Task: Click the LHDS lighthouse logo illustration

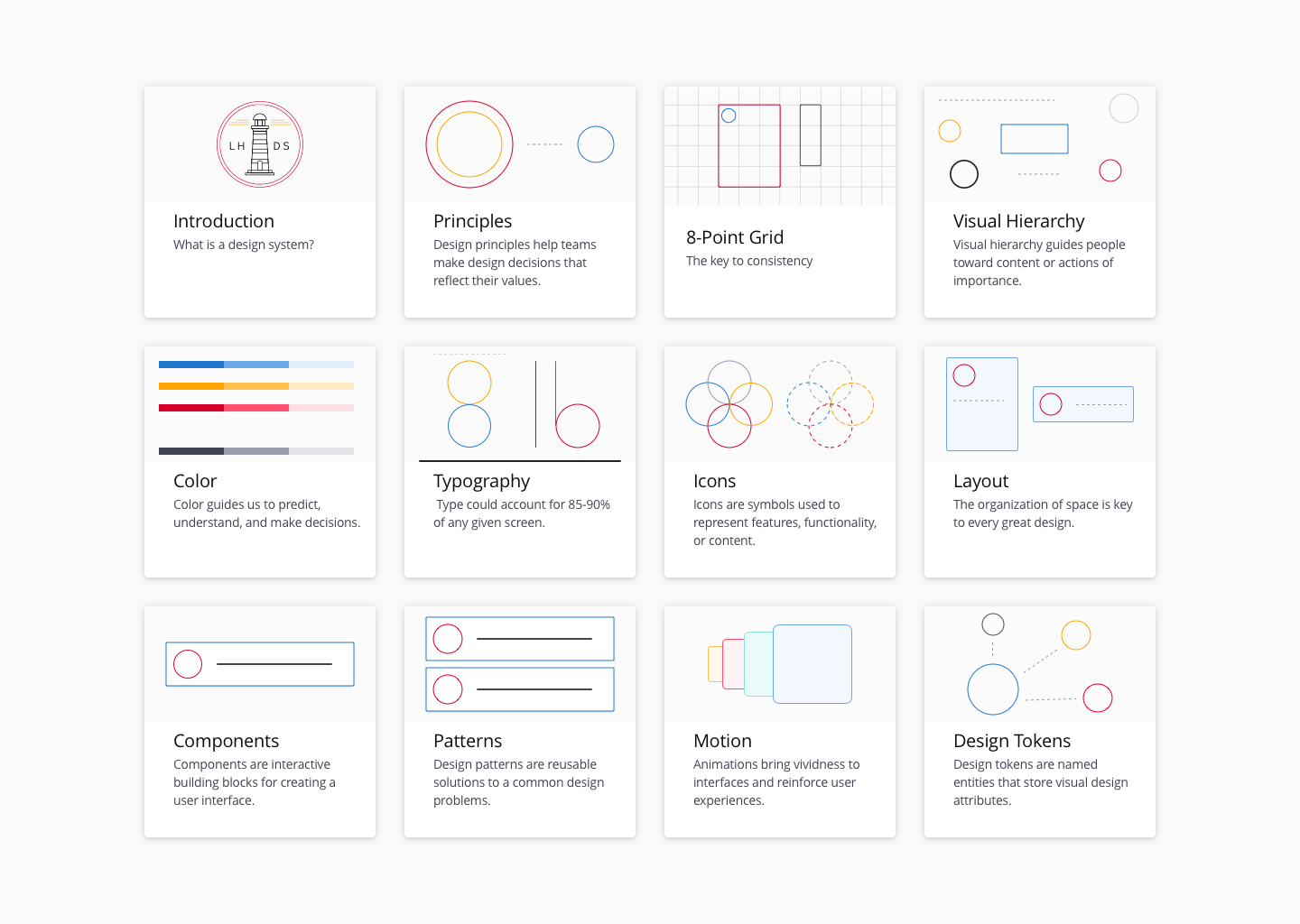Action: (260, 144)
